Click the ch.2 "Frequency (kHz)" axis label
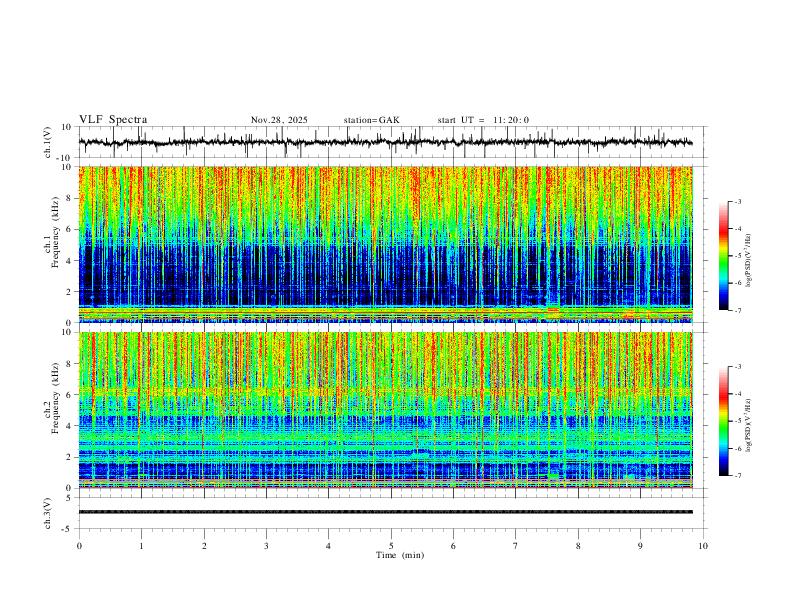792x612 pixels. coord(55,398)
